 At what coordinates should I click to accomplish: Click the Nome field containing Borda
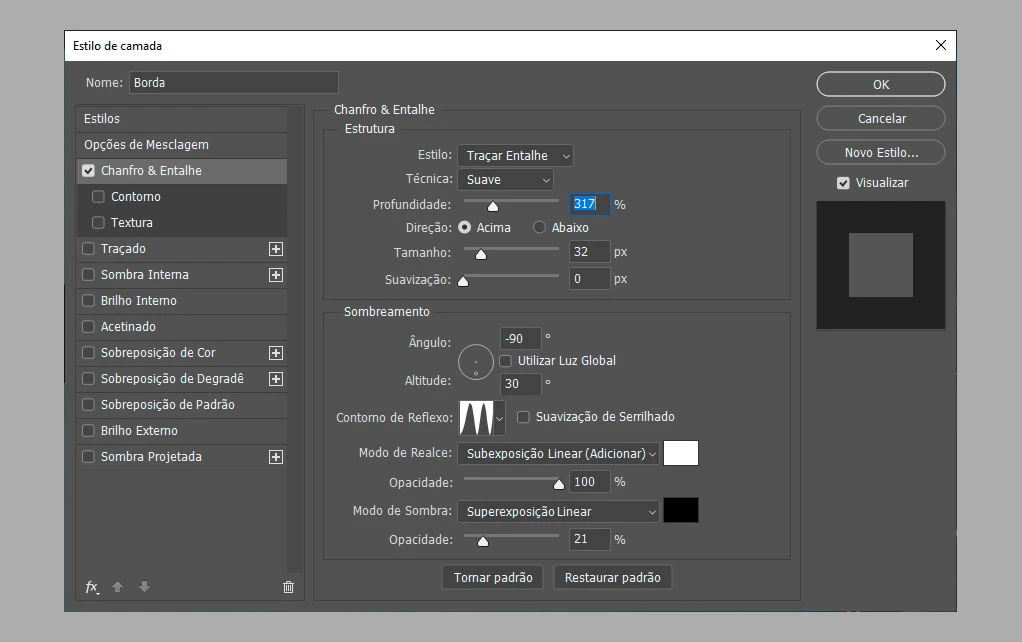(x=233, y=83)
